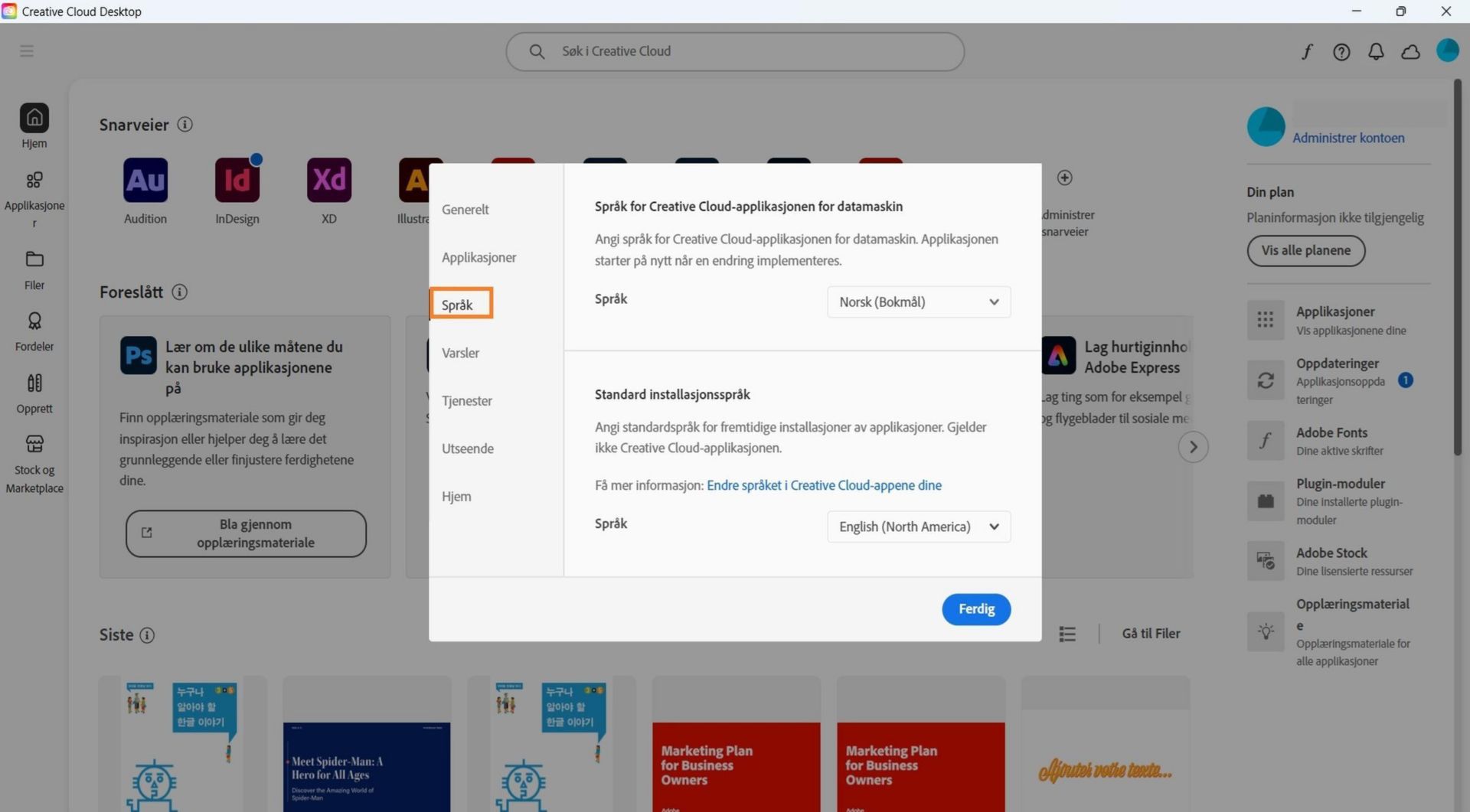The width and height of the screenshot is (1470, 812).
Task: Select the Applikasjoner preferences tab
Action: click(x=479, y=258)
